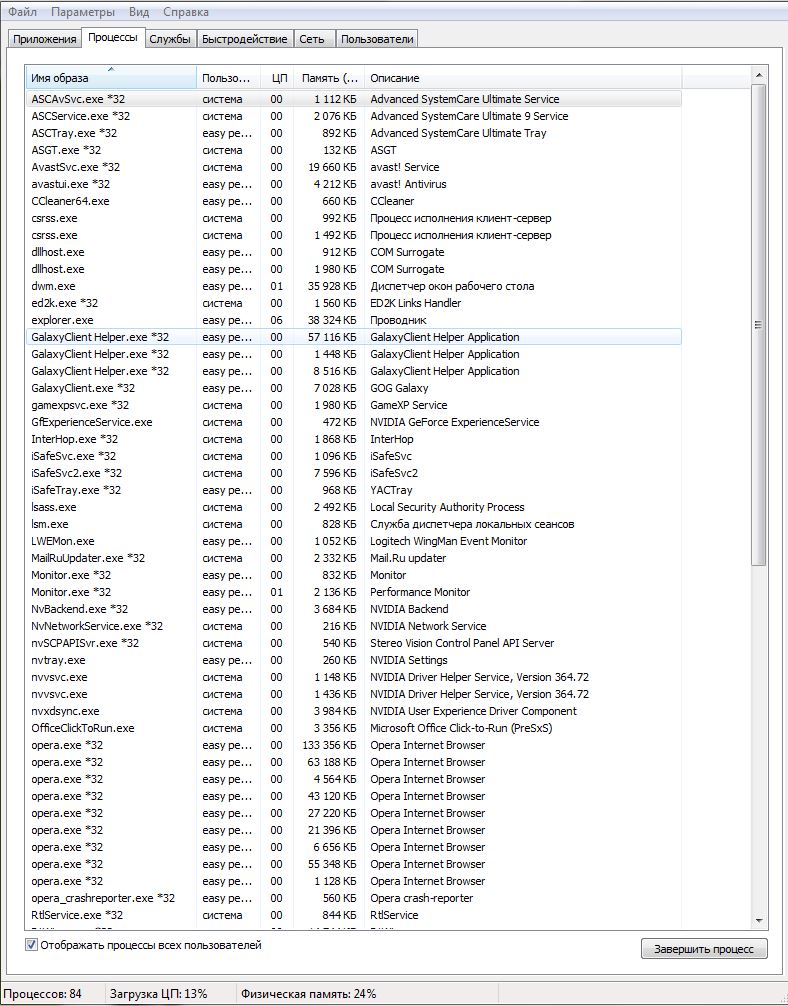Click the scrollbar down arrow
The height and width of the screenshot is (1006, 788).
point(759,921)
